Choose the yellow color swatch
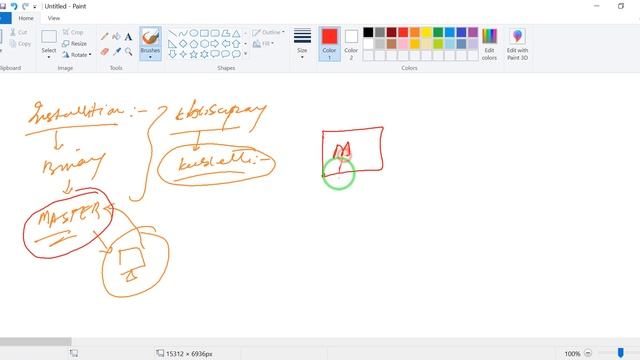 [x=426, y=32]
